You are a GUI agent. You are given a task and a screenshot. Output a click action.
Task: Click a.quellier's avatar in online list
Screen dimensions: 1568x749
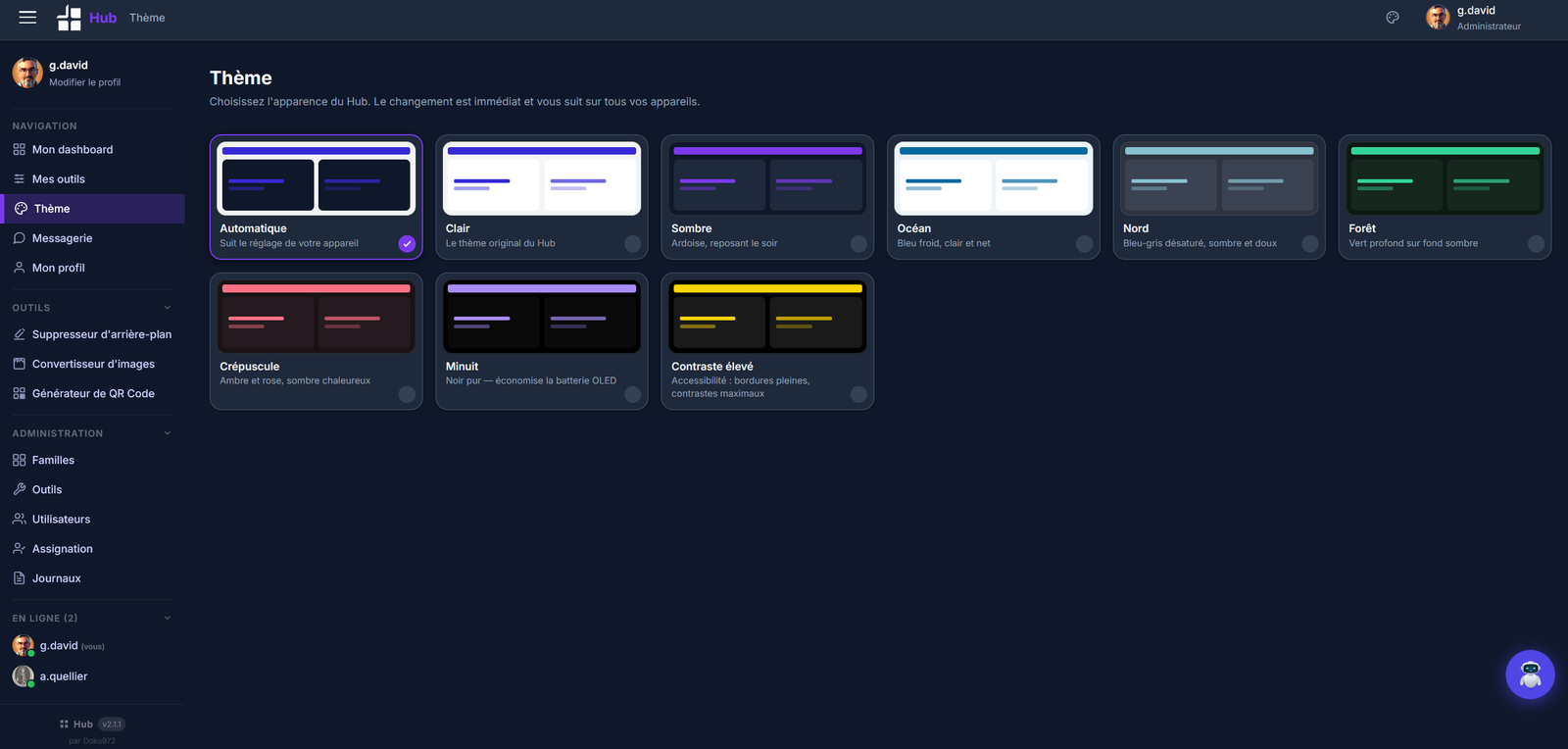pos(23,676)
